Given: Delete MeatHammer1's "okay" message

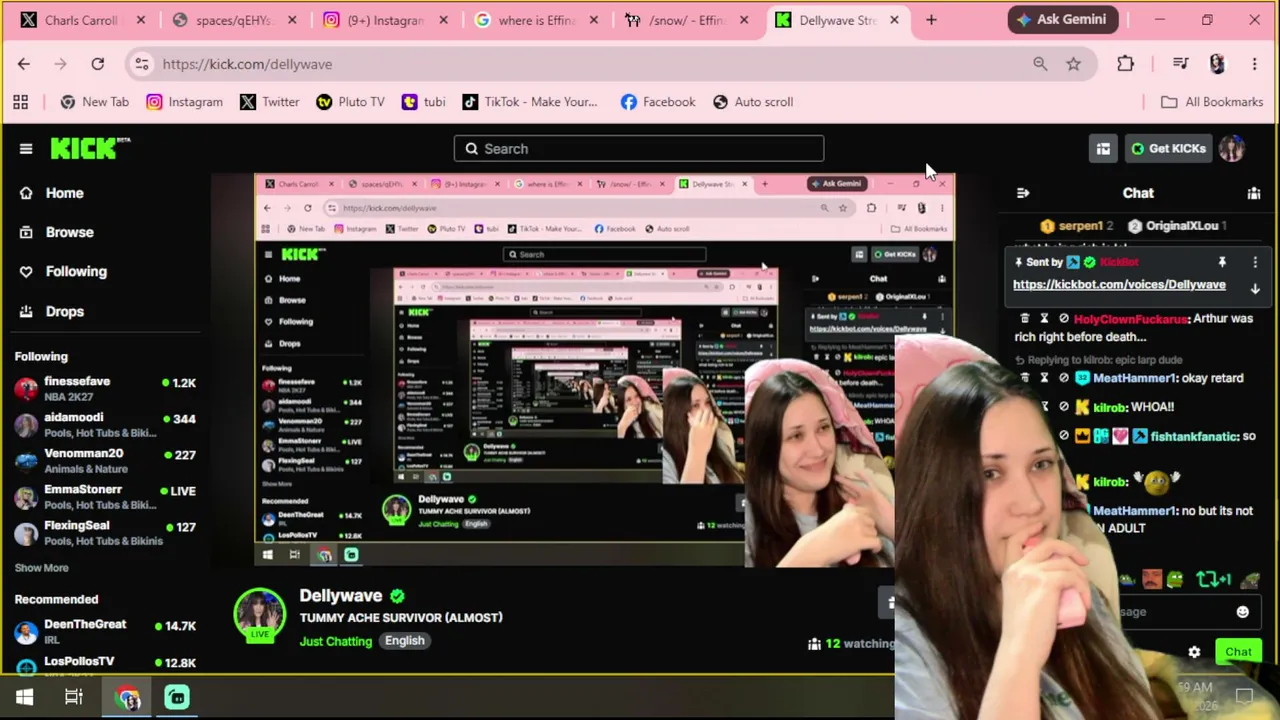Looking at the screenshot, I should 1024,378.
